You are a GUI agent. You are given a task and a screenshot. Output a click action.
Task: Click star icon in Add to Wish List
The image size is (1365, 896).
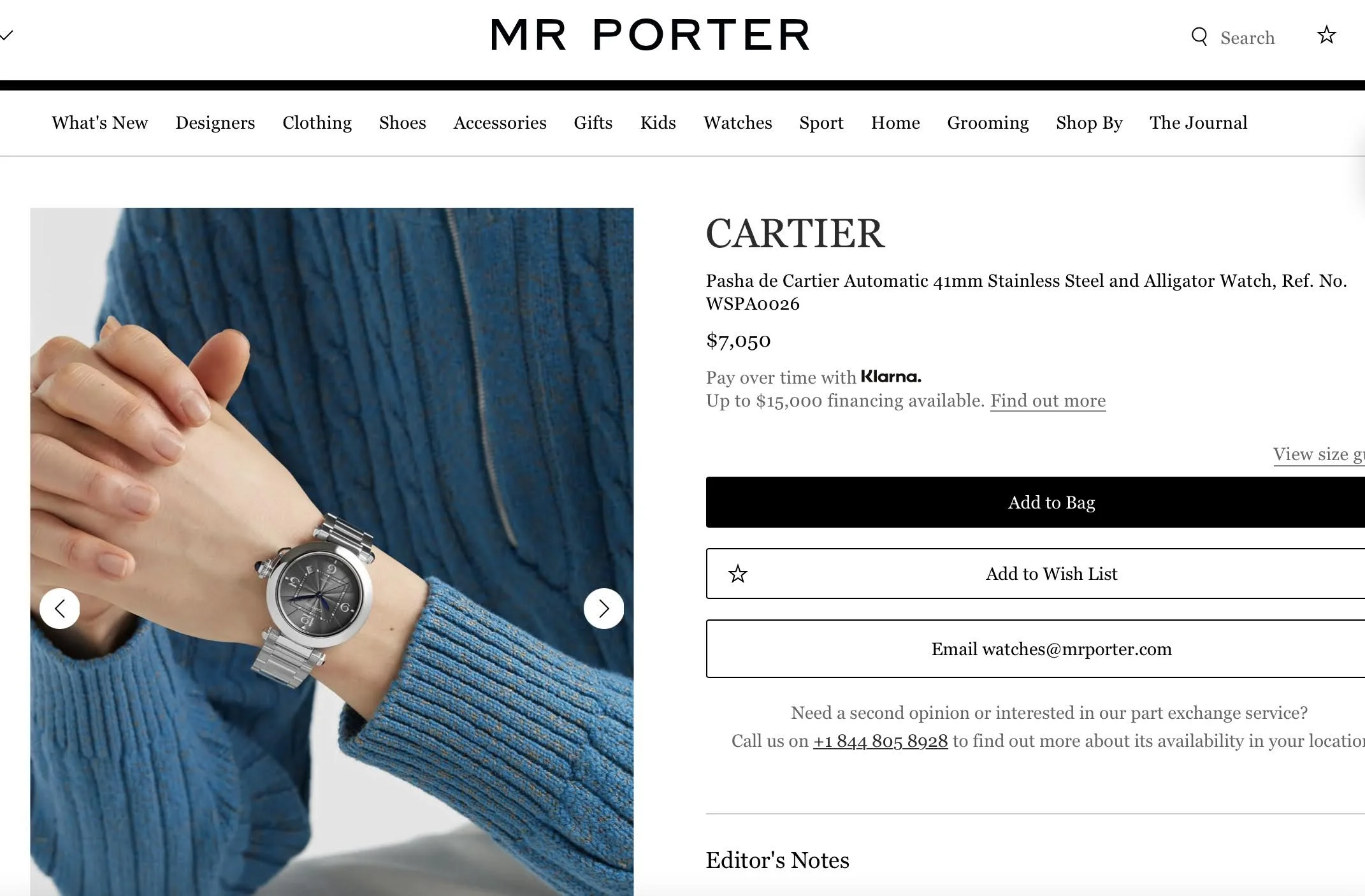click(x=738, y=574)
